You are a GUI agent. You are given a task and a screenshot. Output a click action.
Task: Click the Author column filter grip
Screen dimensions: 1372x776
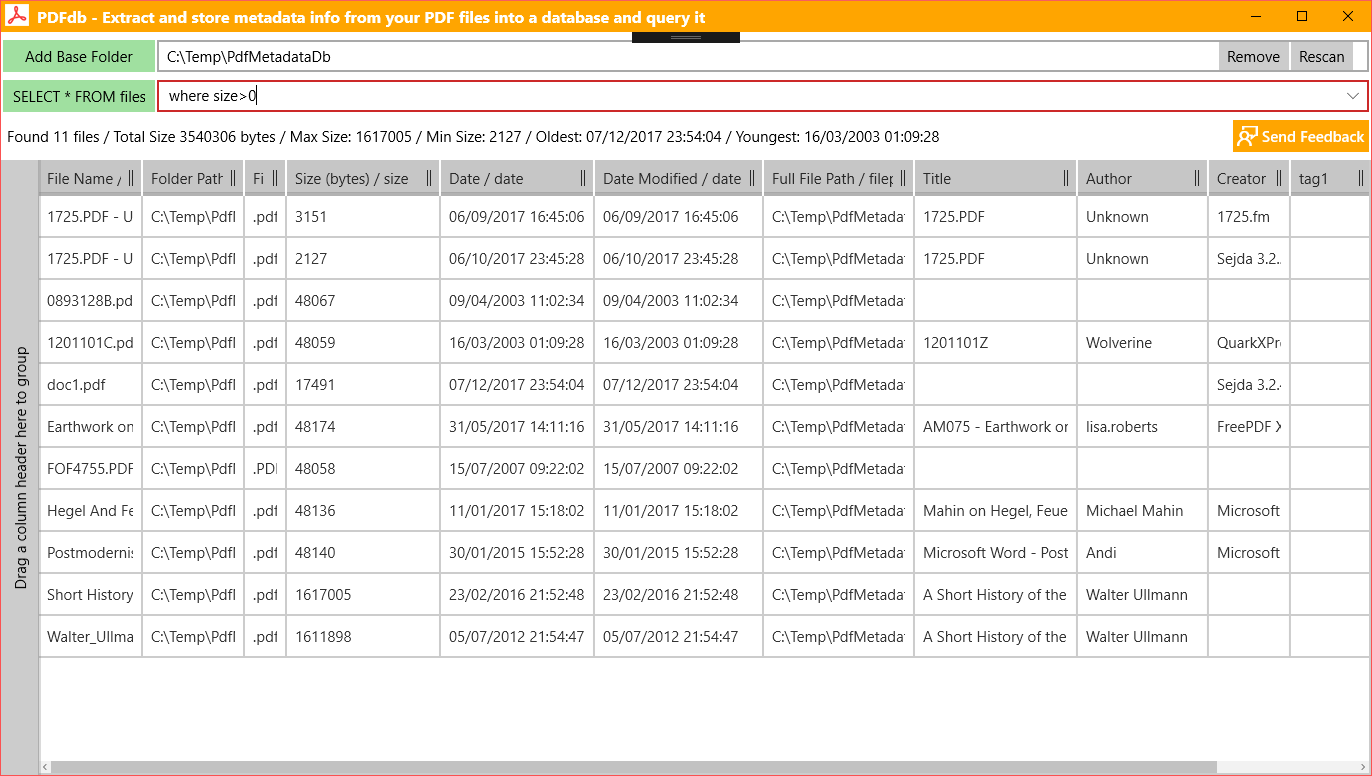[x=1197, y=179]
